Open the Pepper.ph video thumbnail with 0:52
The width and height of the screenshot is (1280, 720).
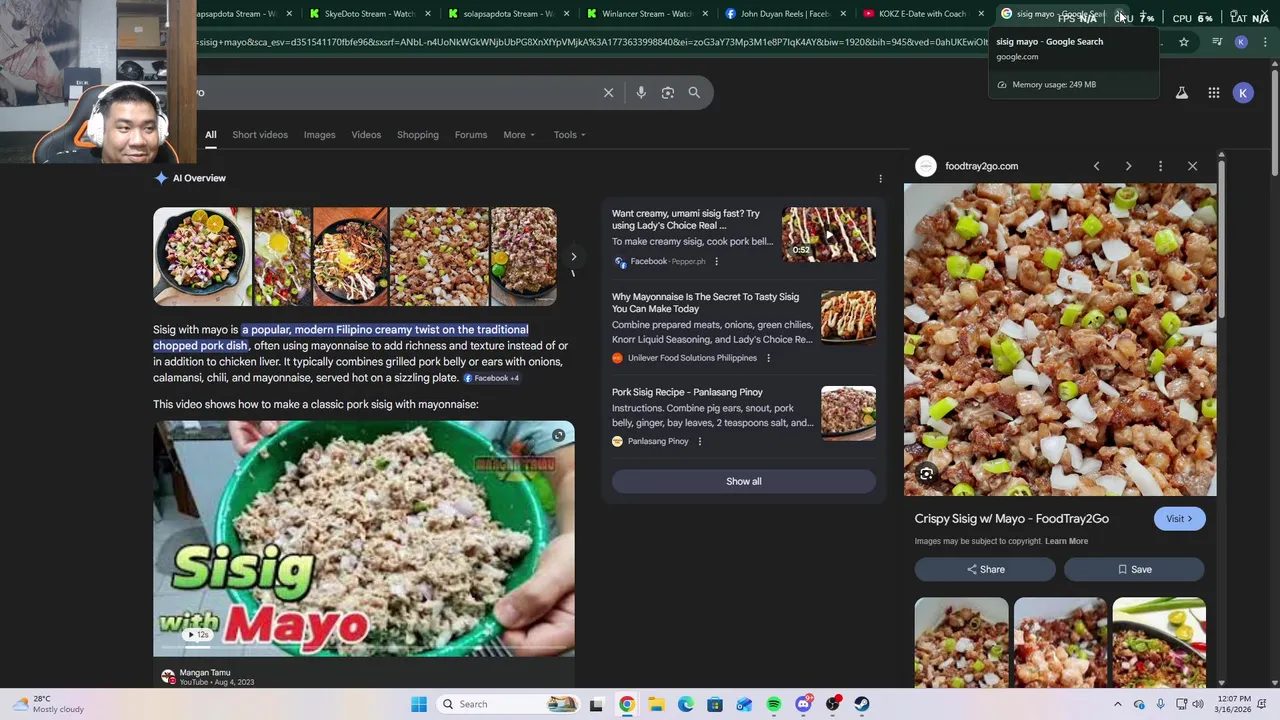pos(829,233)
